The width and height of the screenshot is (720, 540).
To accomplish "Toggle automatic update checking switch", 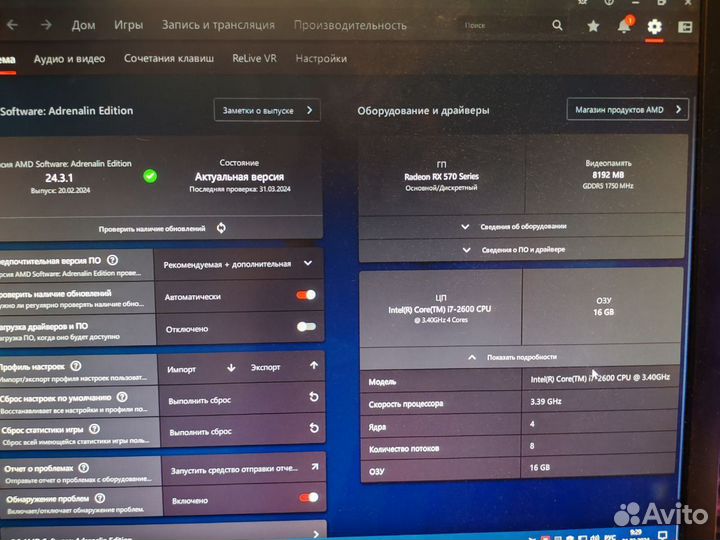I will 306,295.
